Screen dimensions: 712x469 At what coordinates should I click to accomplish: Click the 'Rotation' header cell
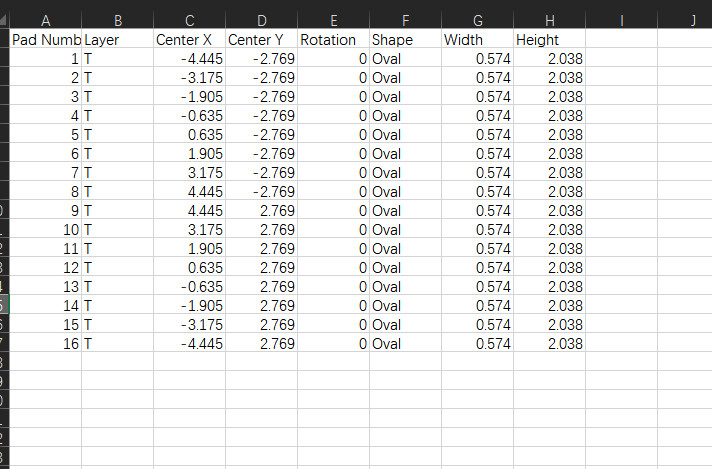point(333,40)
